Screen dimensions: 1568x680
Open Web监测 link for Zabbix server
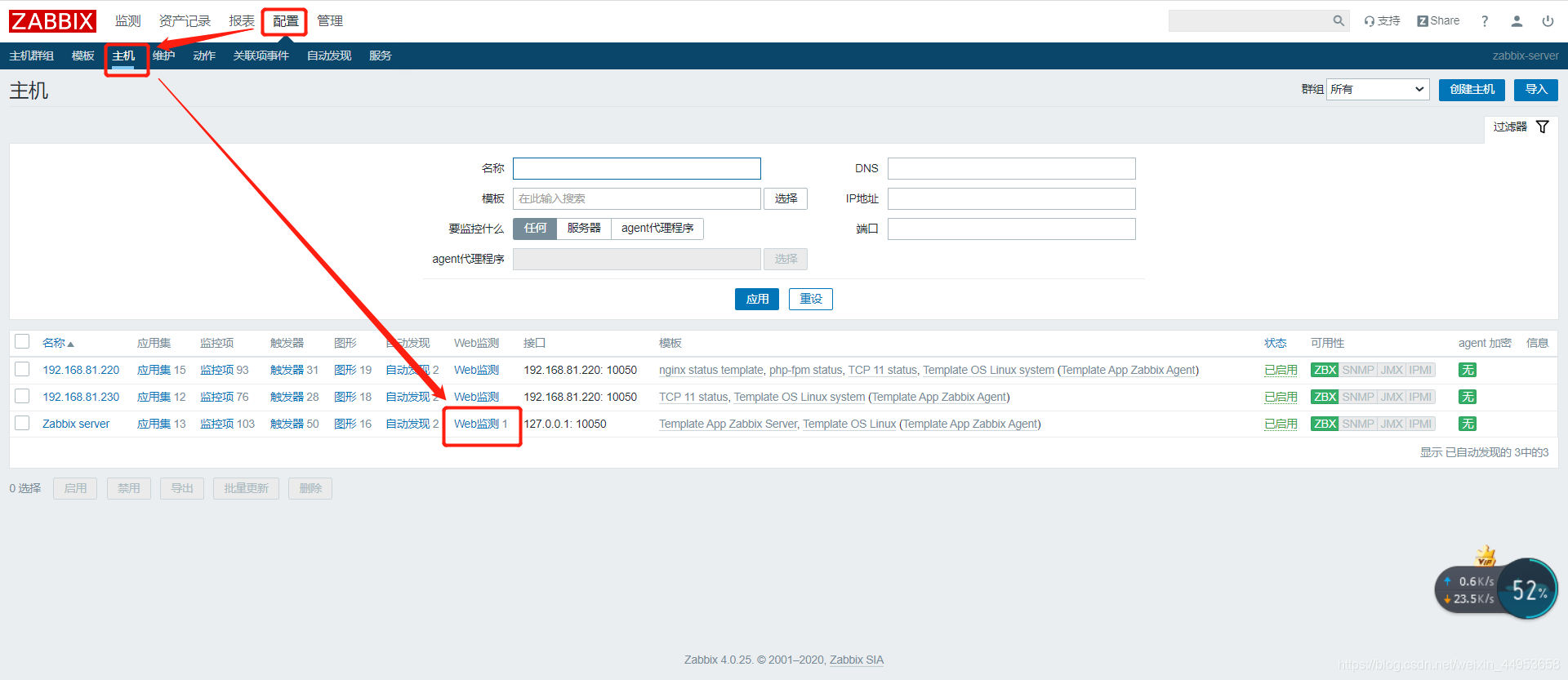click(x=476, y=424)
